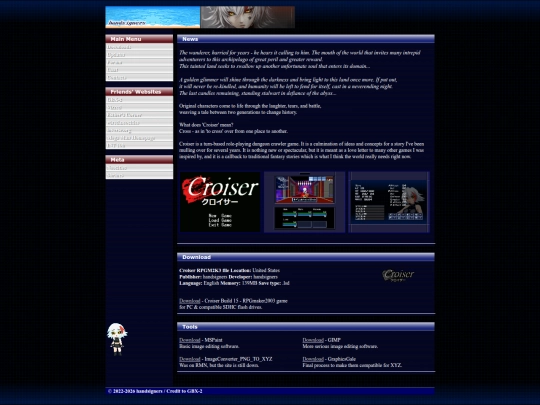540x405 pixels.
Task: Open the dungeon battle screenshot thumbnail
Action: (x=304, y=202)
